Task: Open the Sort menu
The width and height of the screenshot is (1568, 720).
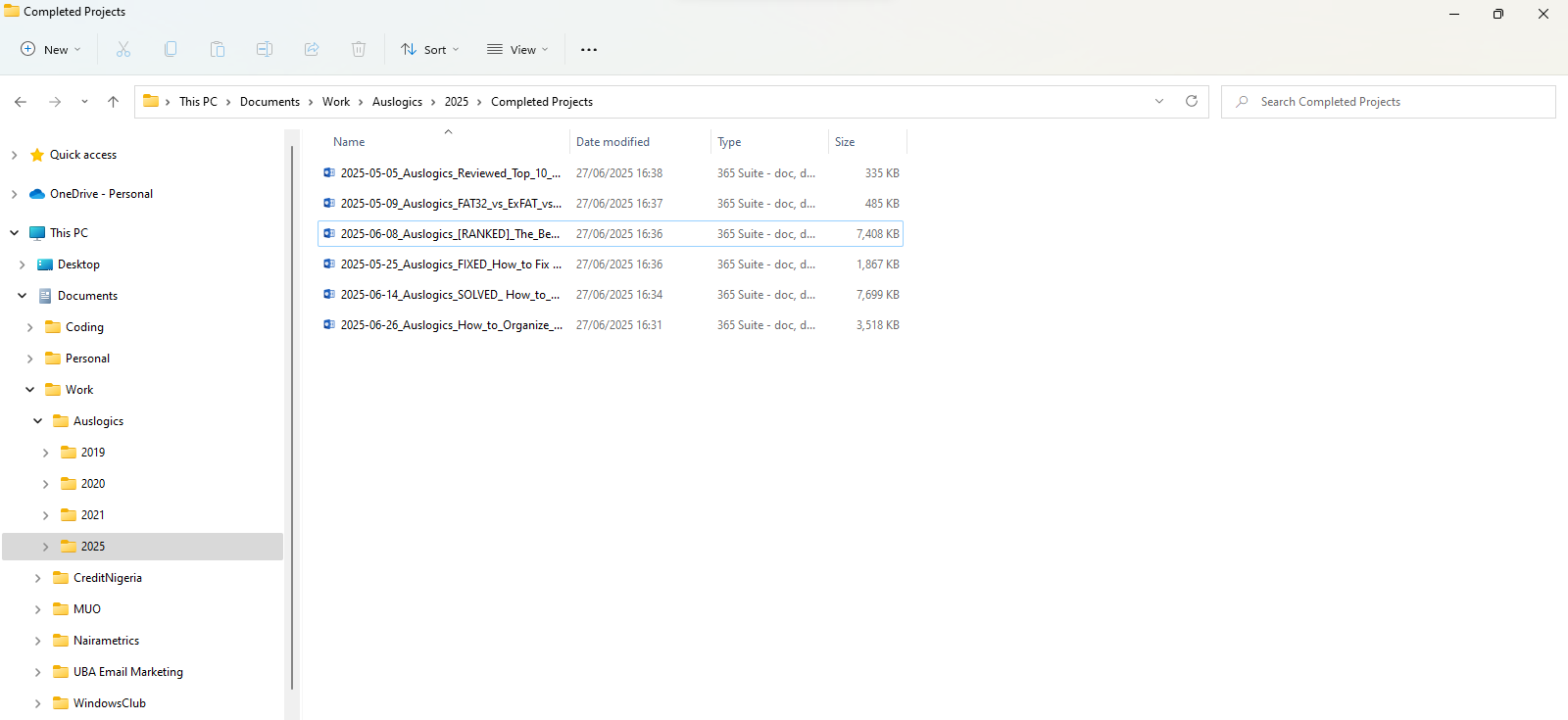Action: pos(429,50)
